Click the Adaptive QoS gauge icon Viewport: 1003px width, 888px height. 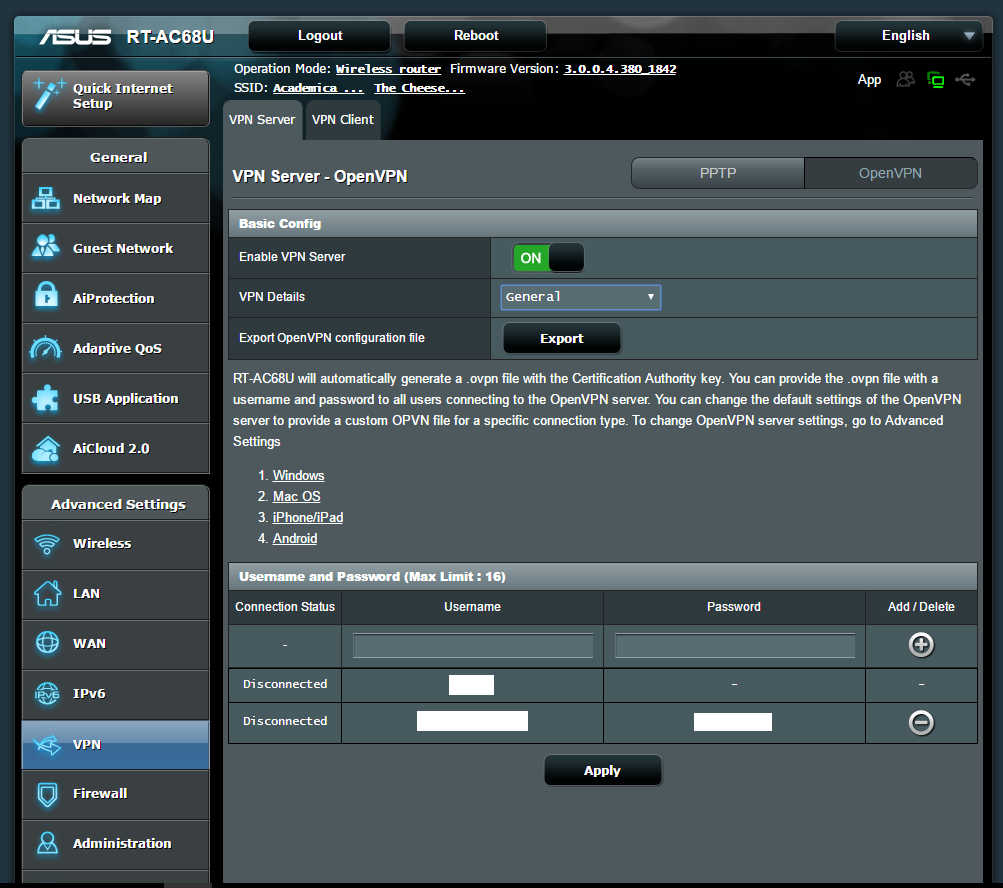45,347
